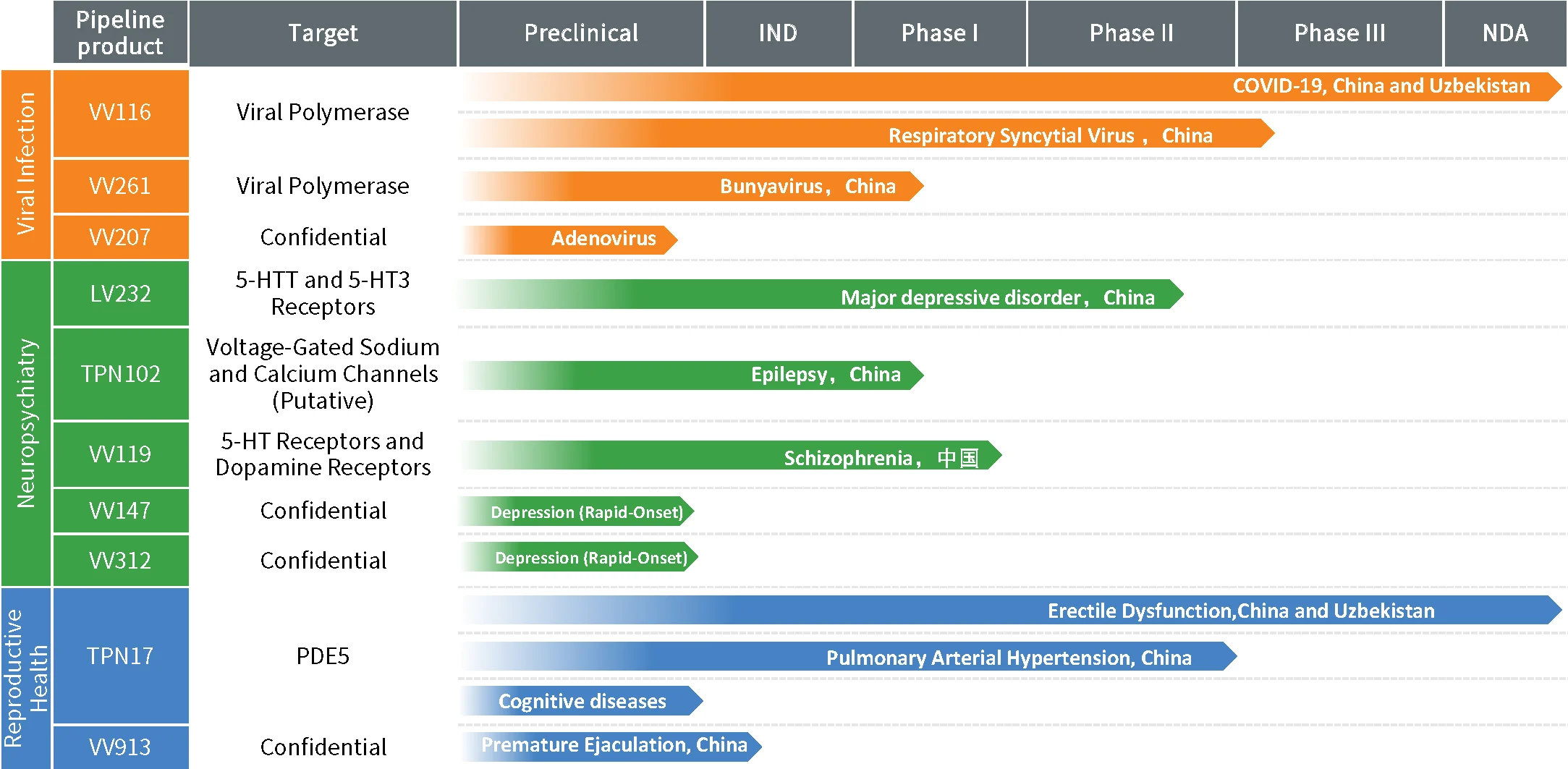Select the Preclinical column header
Image resolution: width=1568 pixels, height=769 pixels.
tap(581, 33)
